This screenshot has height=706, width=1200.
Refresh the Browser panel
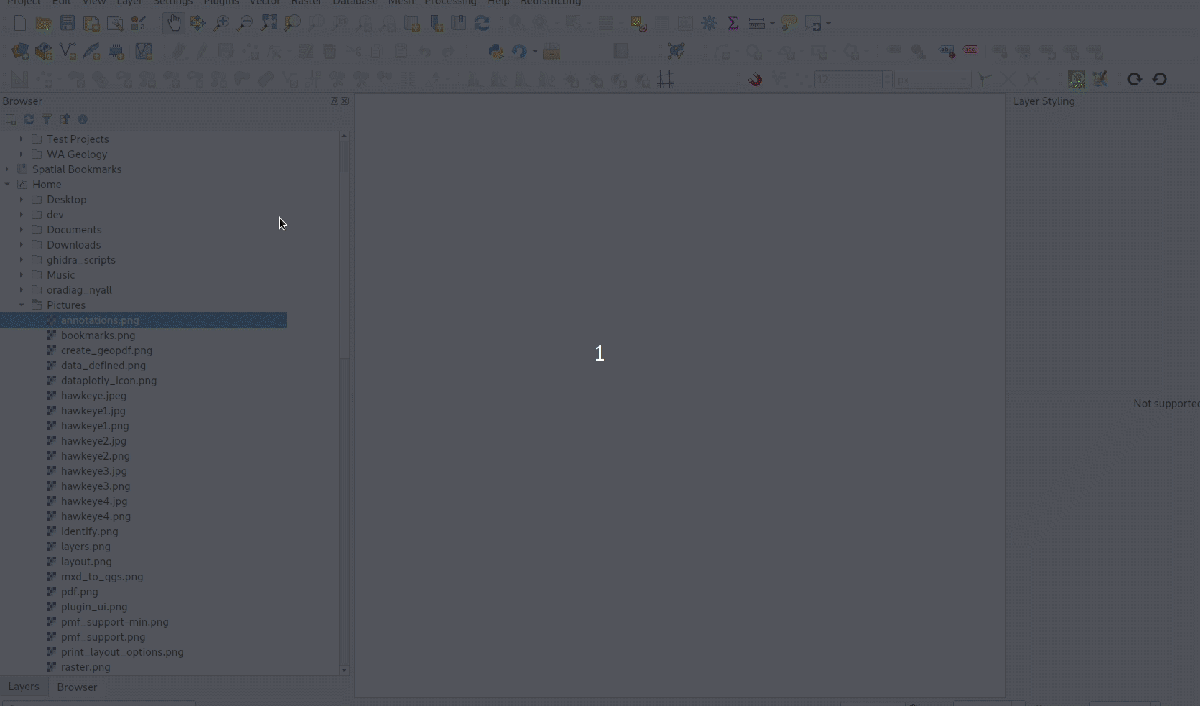(x=29, y=119)
